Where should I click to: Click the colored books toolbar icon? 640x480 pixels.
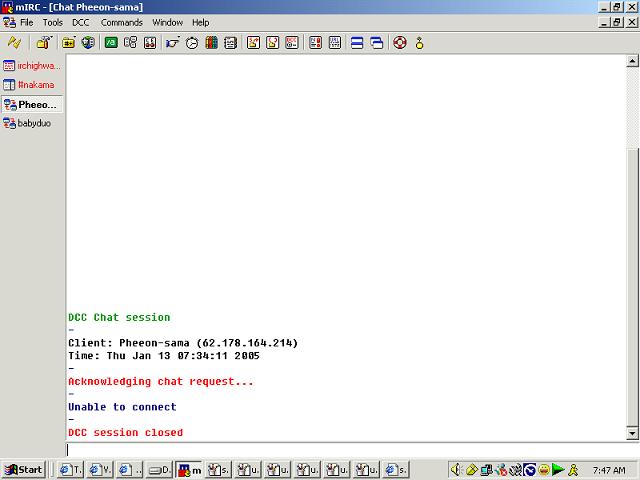pyautogui.click(x=211, y=42)
